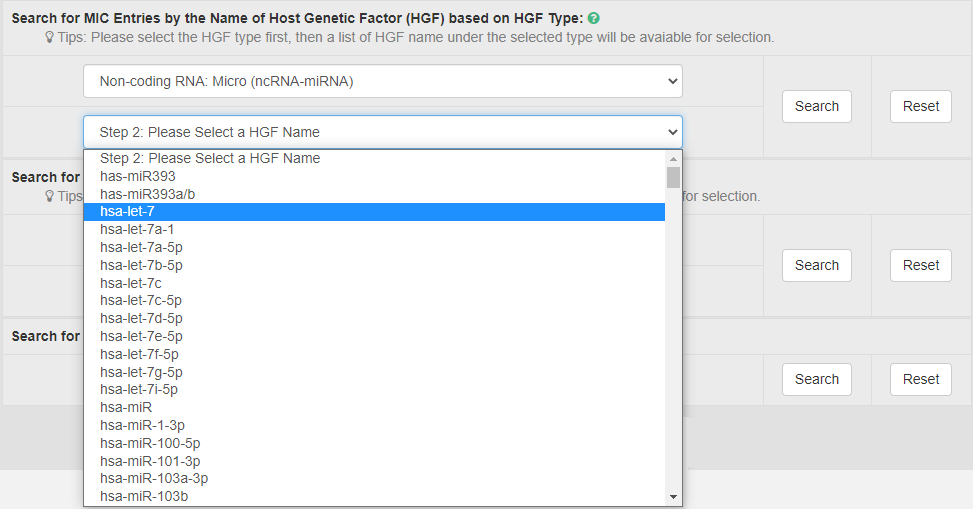
Task: Select has-miR393 from the list
Action: click(138, 176)
